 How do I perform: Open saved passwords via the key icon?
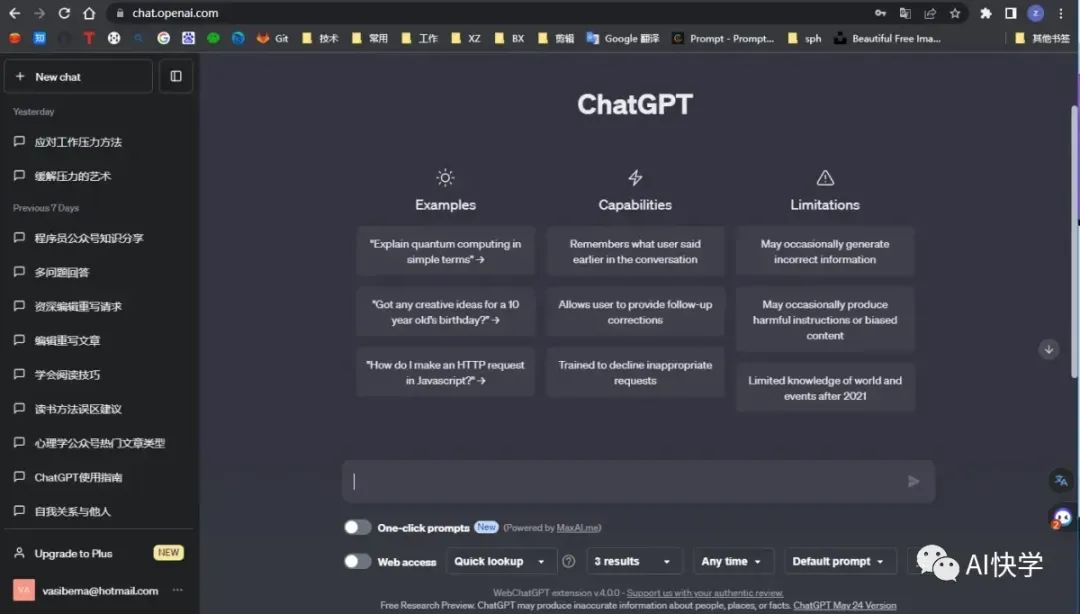click(880, 14)
